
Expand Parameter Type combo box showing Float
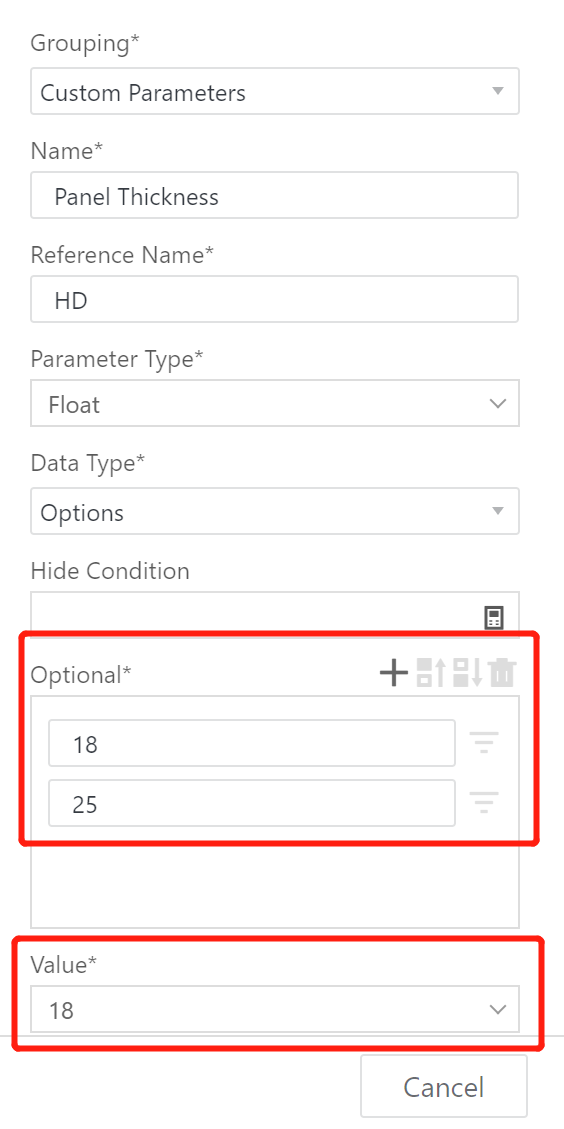tap(274, 403)
